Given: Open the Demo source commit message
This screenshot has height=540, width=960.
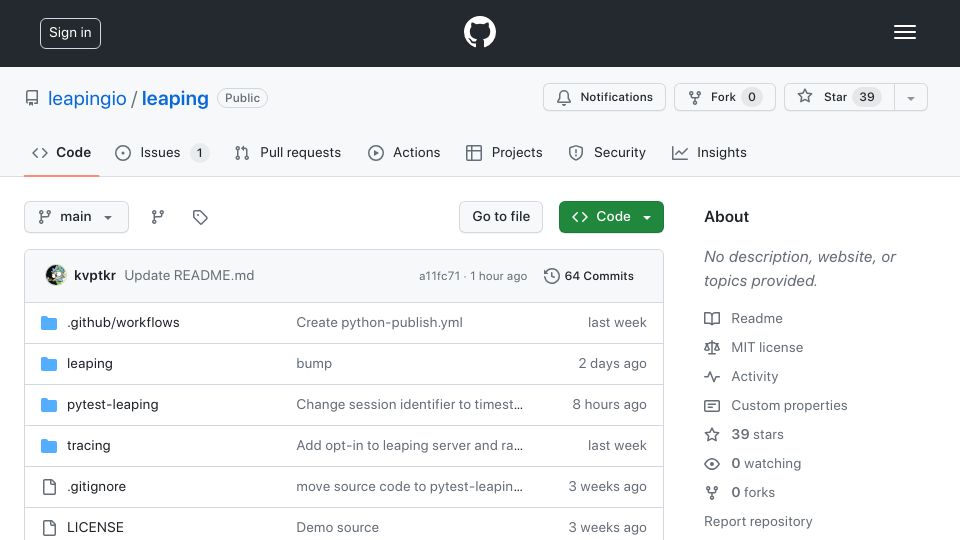Looking at the screenshot, I should pos(337,527).
